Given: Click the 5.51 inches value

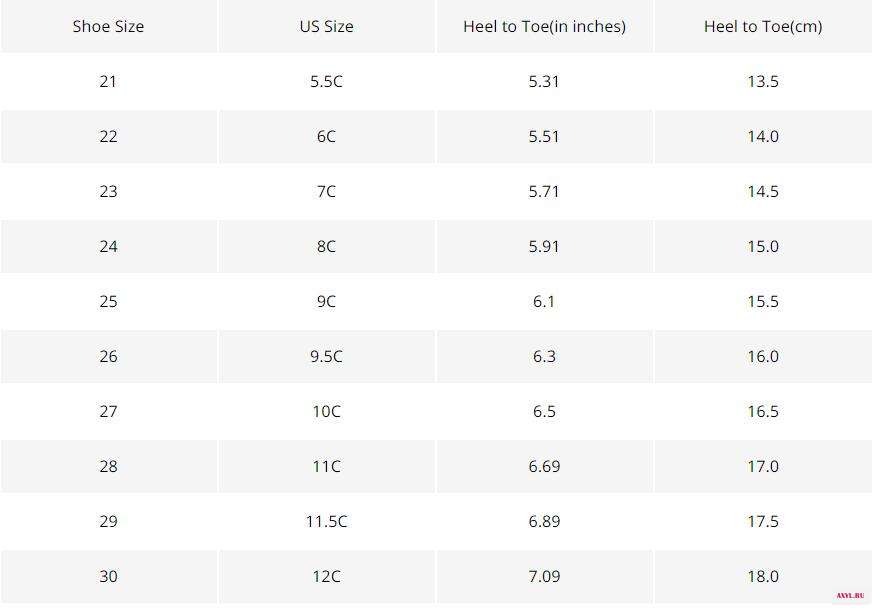Looking at the screenshot, I should [x=545, y=137].
